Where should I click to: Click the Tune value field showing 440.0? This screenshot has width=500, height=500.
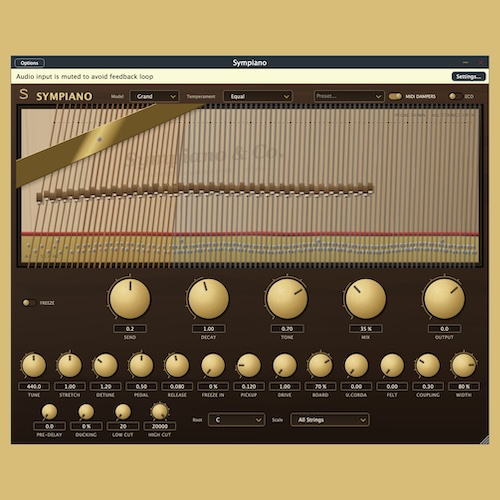[34, 387]
